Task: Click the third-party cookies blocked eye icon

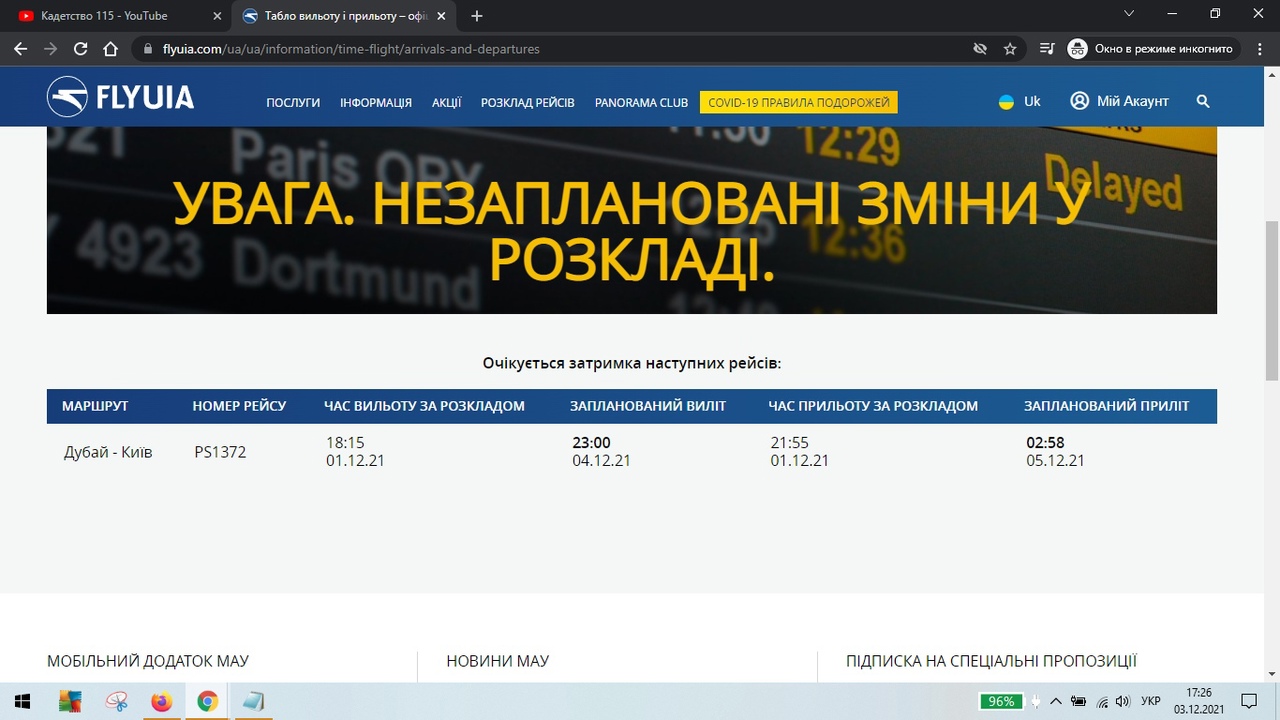Action: point(980,49)
